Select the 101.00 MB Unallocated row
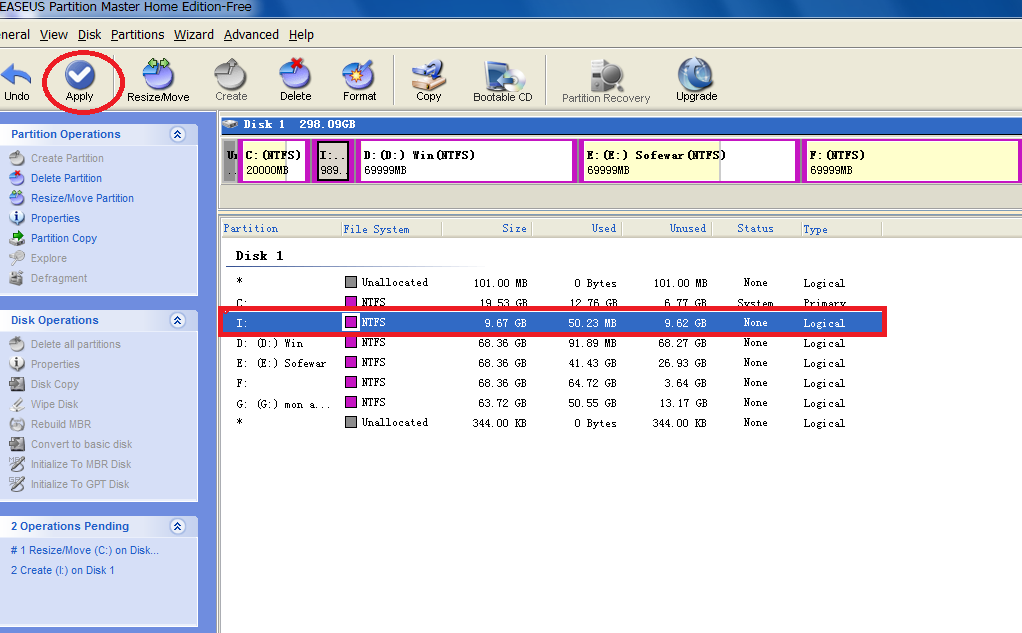Screen dimensions: 1022x633 (552, 282)
